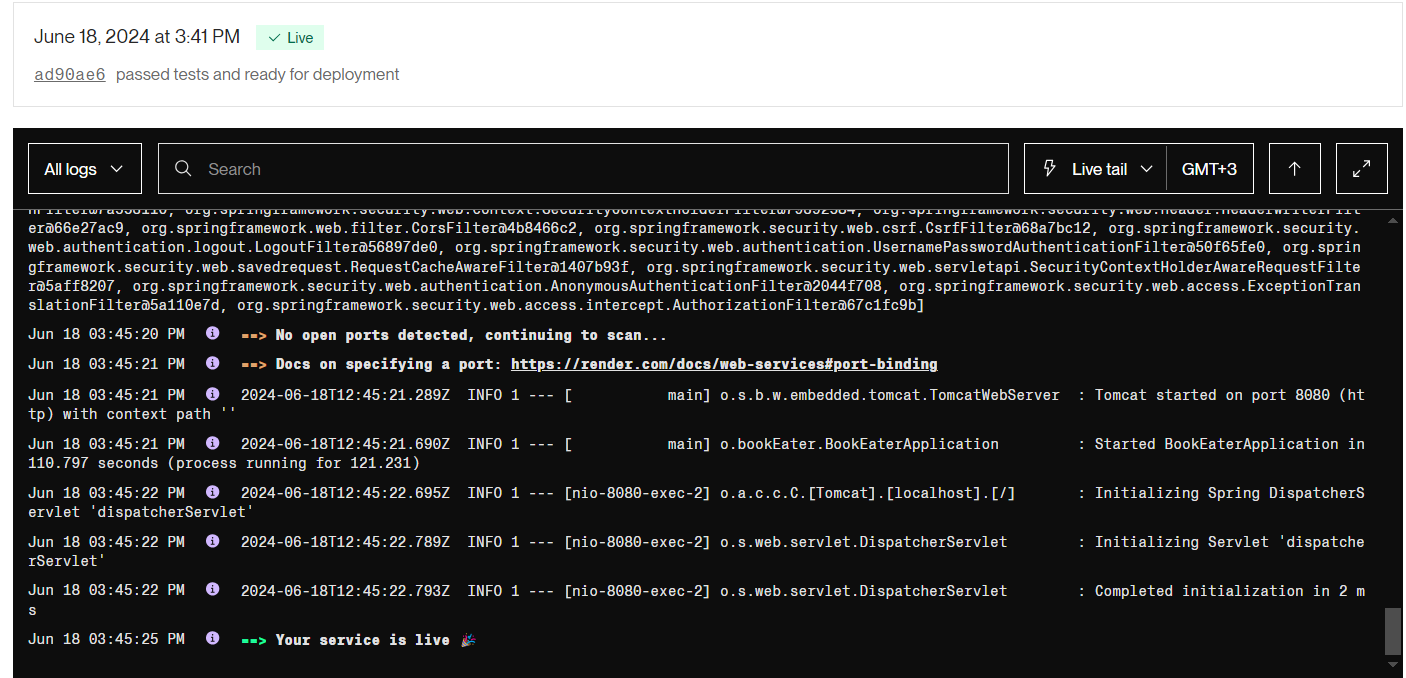Expand the log viewer to fullscreen
This screenshot has width=1406, height=678.
click(1361, 169)
